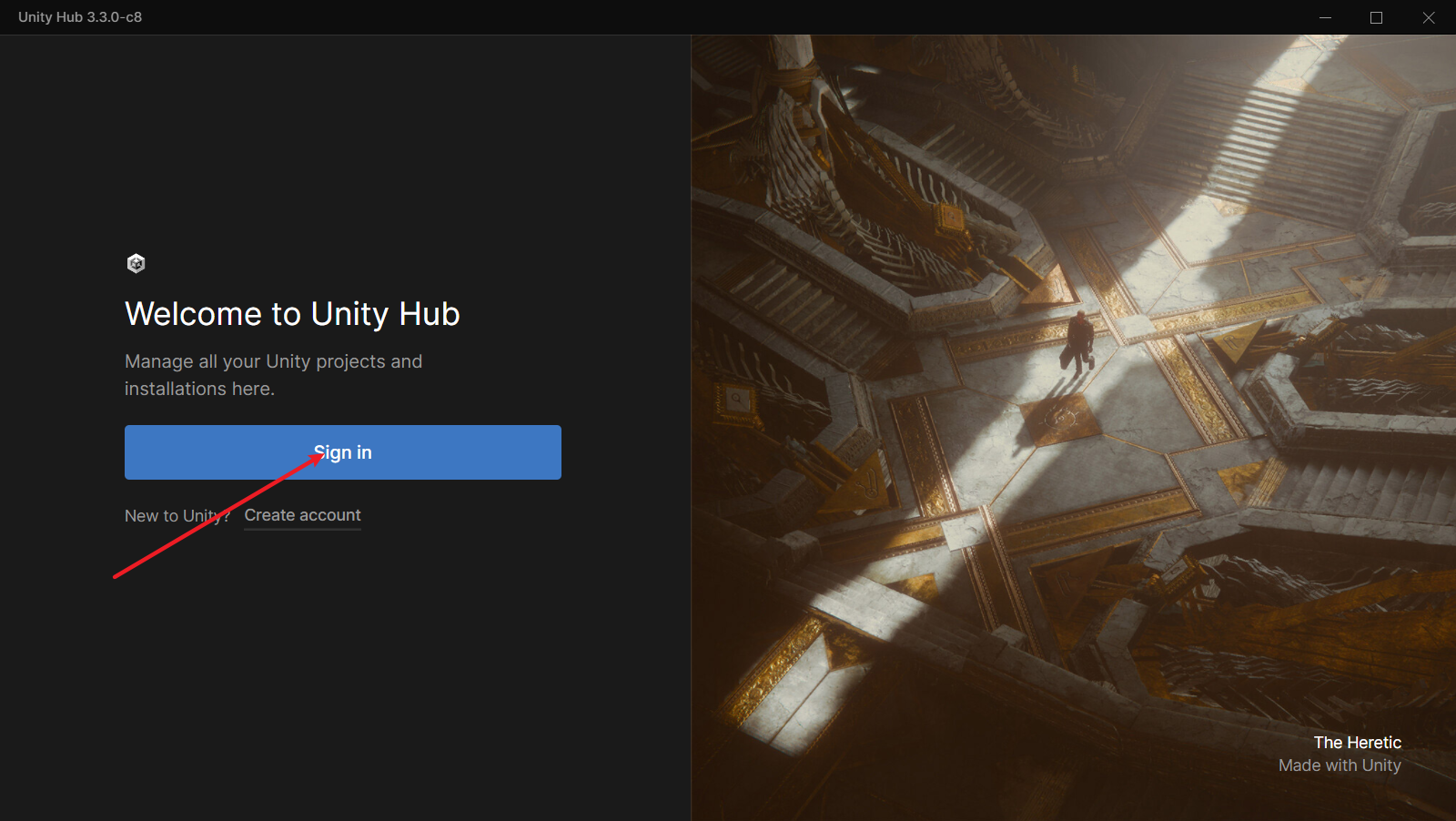Screen dimensions: 1456x821
Task: Click the blue Sign in button
Action: [x=343, y=452]
